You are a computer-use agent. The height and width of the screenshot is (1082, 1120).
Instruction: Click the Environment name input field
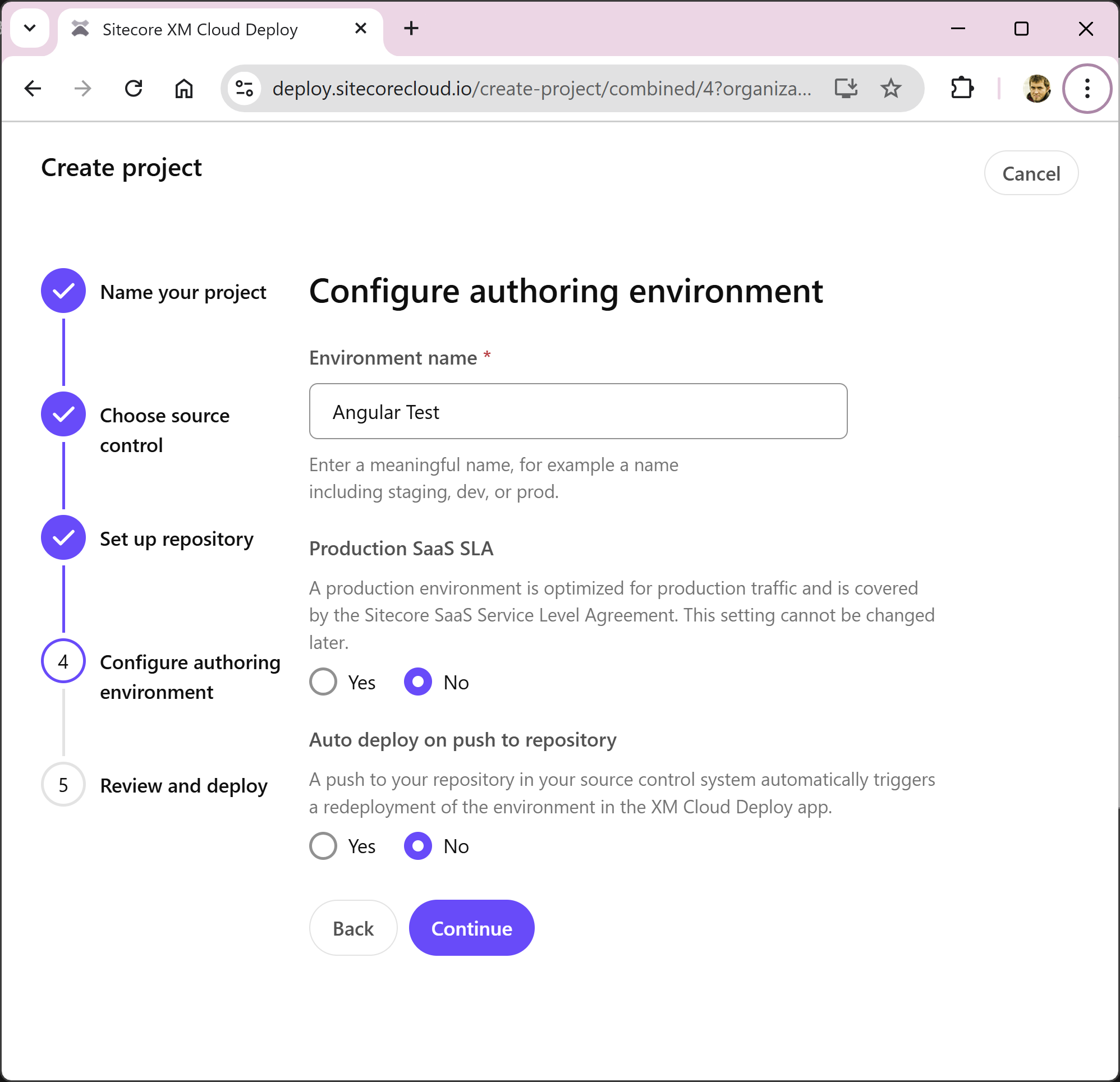(578, 411)
